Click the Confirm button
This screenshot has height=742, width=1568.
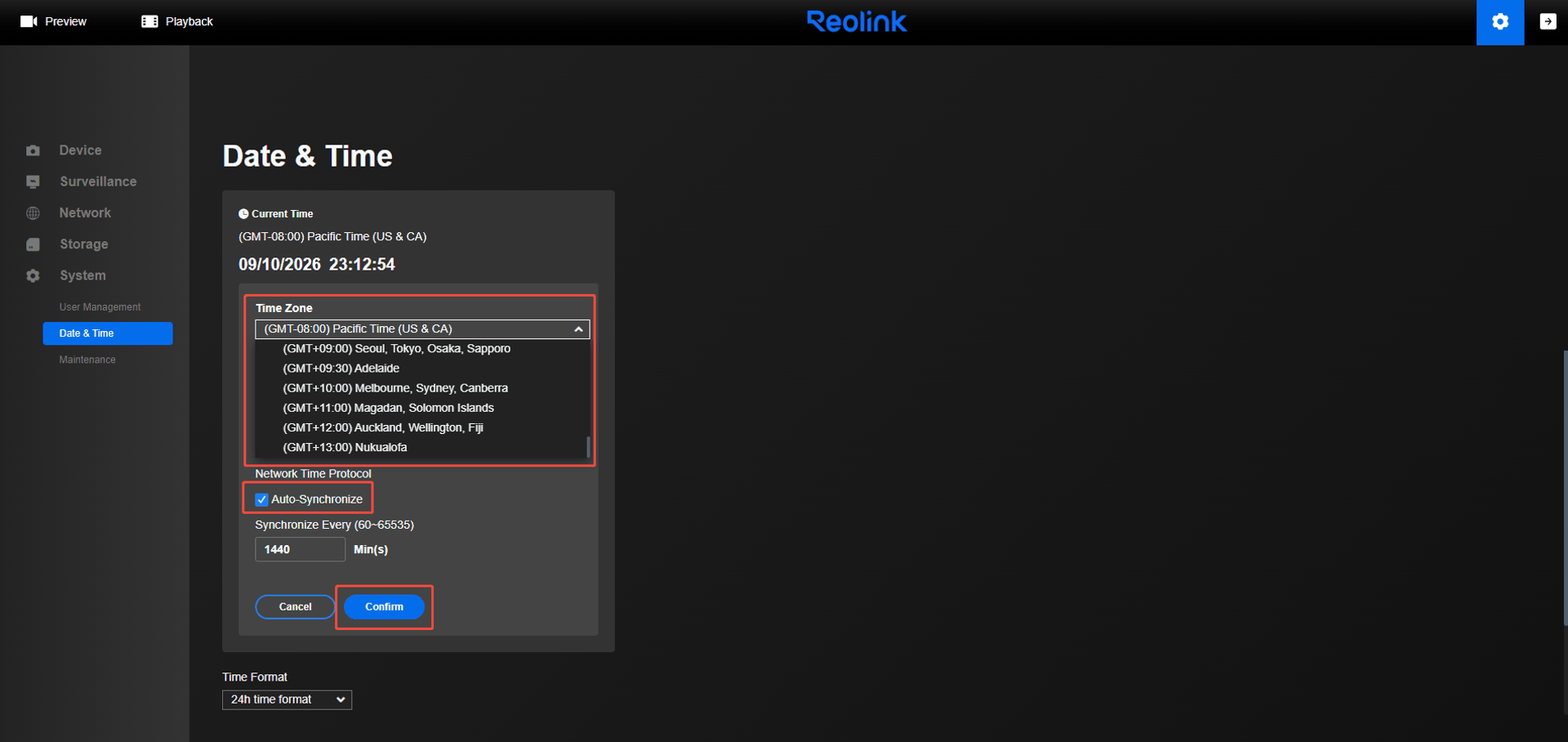coord(384,606)
